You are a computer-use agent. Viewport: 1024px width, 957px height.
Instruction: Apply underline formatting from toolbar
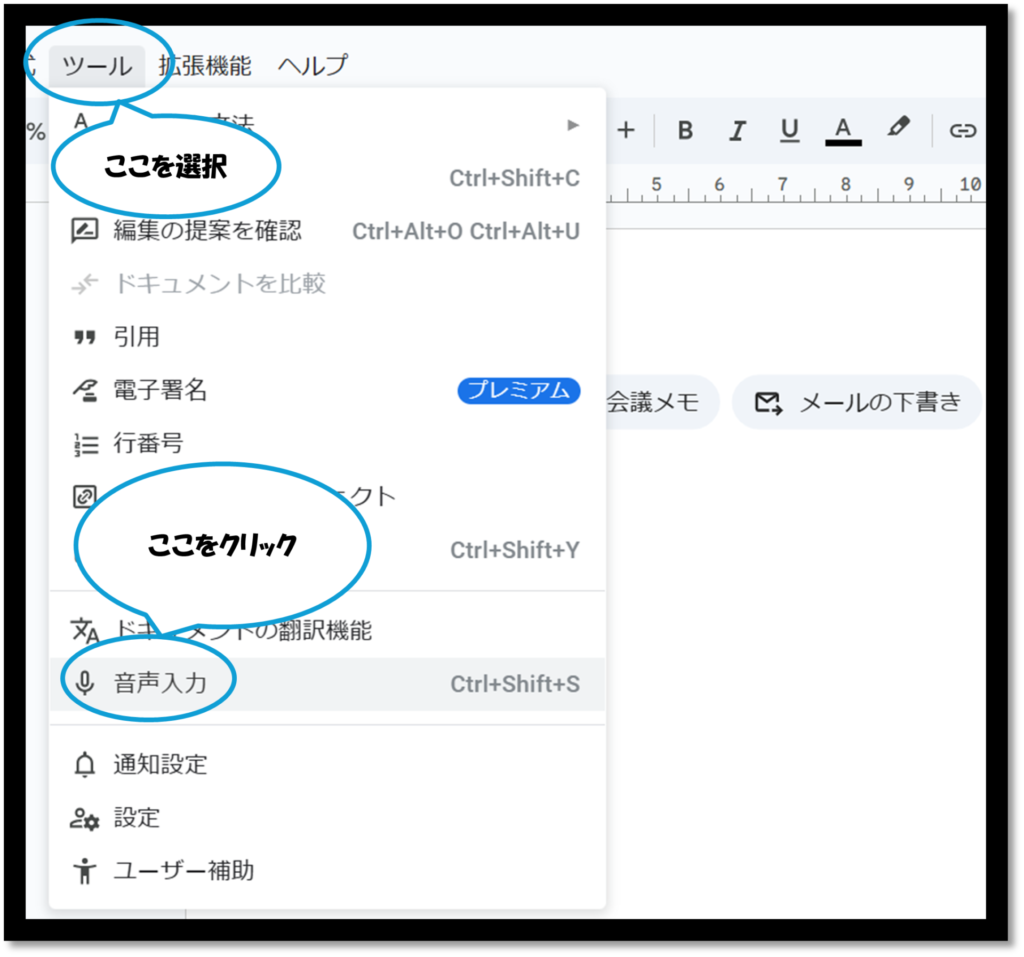pos(790,130)
